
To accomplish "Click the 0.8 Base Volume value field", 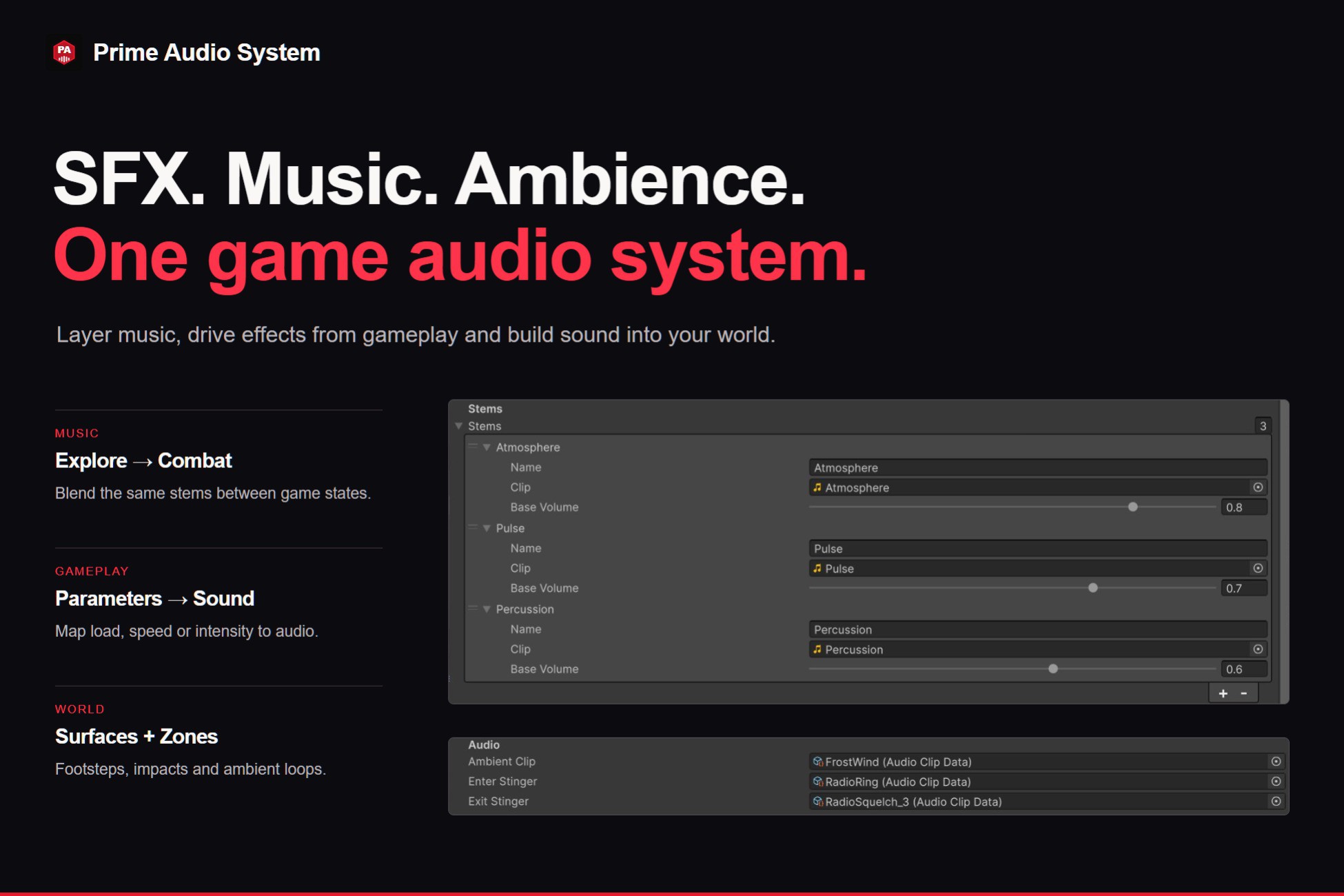I will click(x=1243, y=507).
